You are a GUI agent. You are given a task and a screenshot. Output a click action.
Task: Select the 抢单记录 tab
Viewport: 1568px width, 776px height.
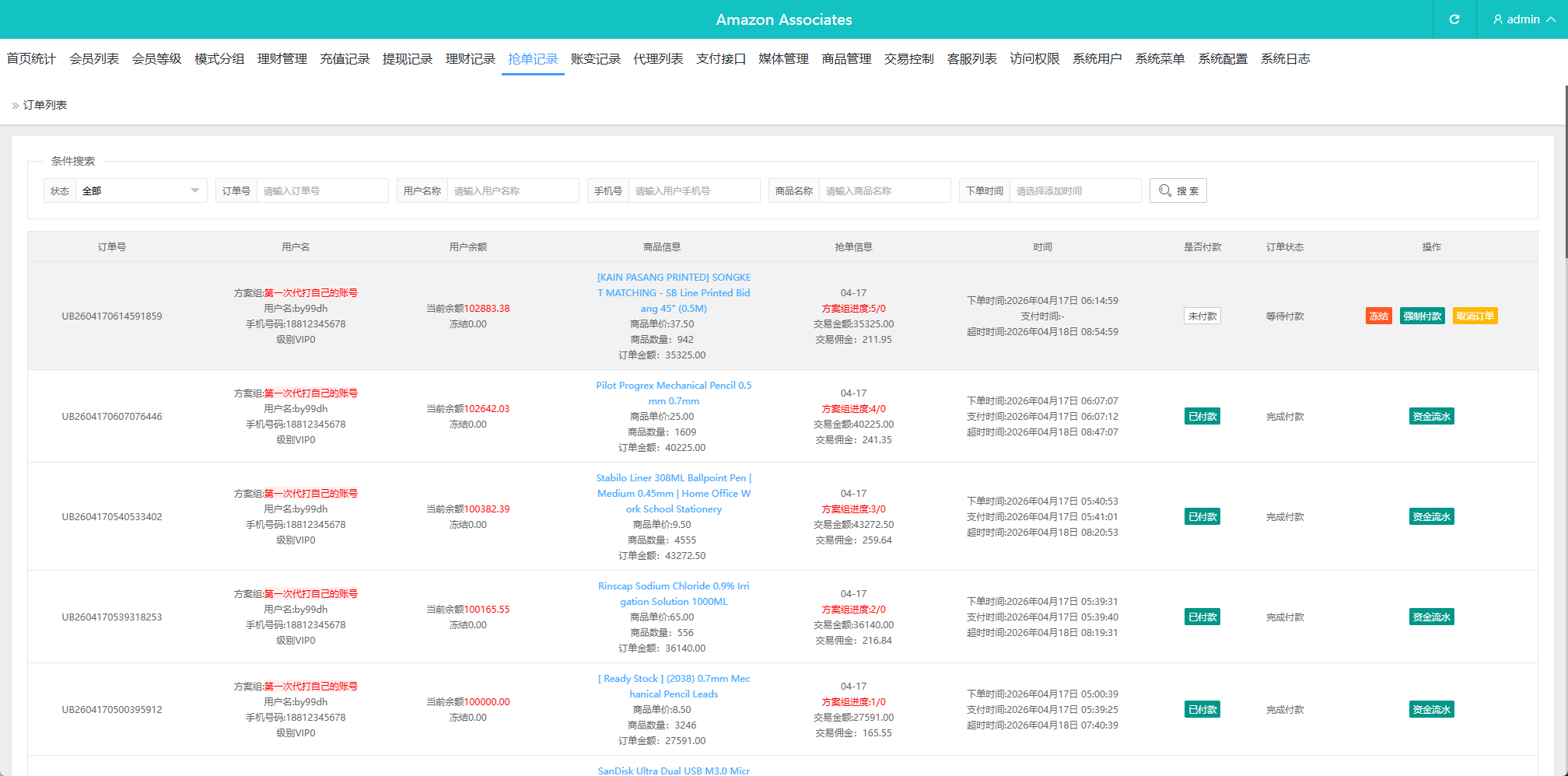tap(533, 58)
